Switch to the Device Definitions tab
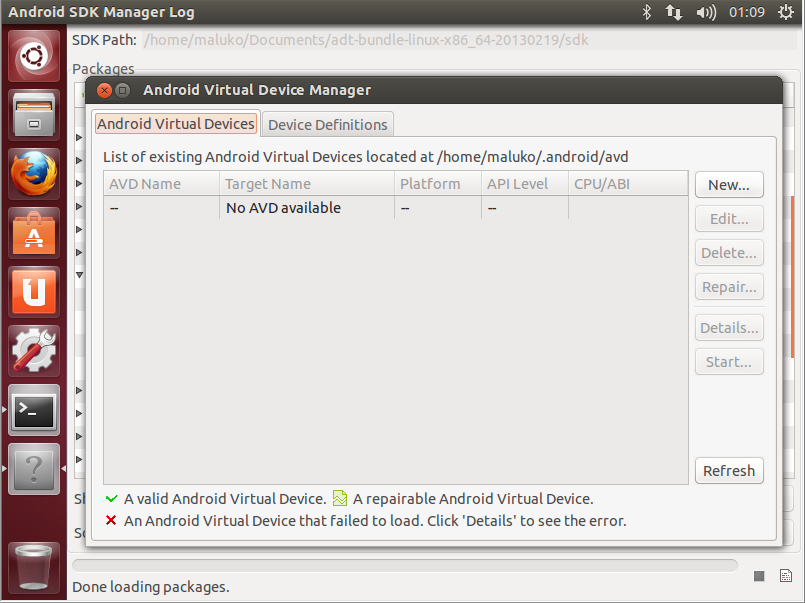 pos(328,125)
